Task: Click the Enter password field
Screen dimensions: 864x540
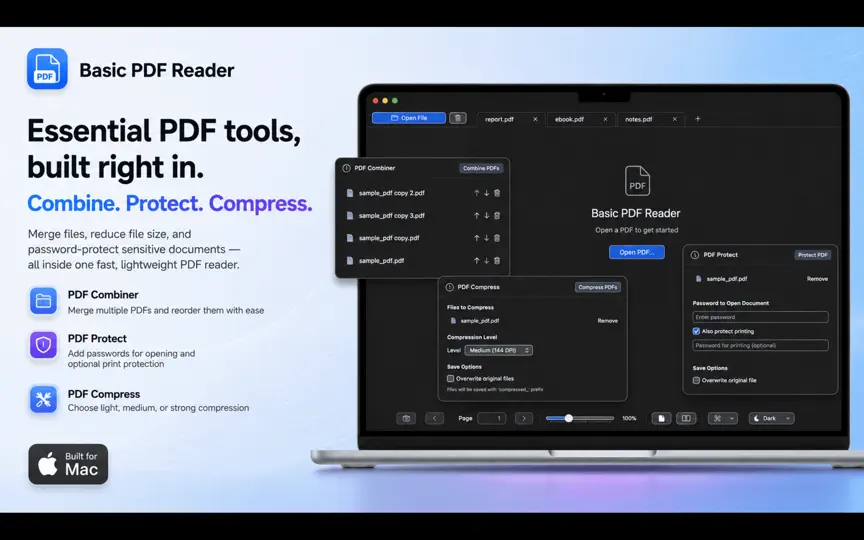Action: (760, 317)
